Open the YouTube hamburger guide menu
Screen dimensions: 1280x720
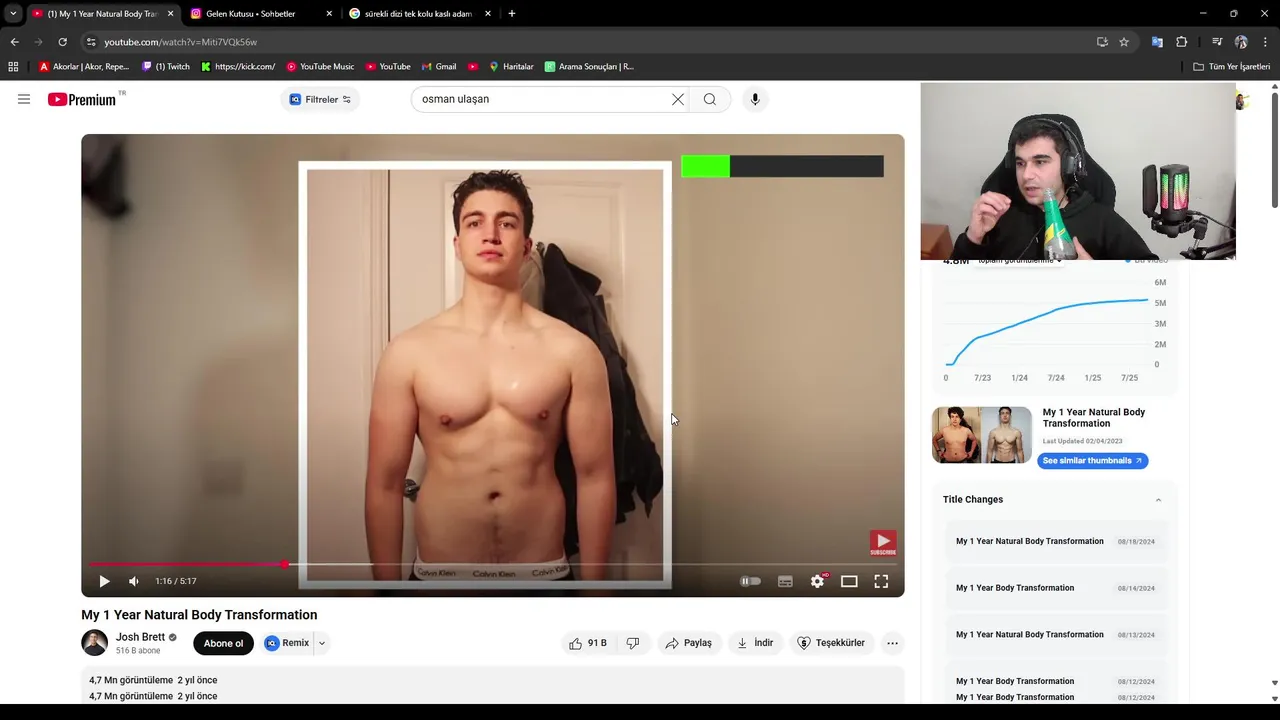tap(24, 99)
